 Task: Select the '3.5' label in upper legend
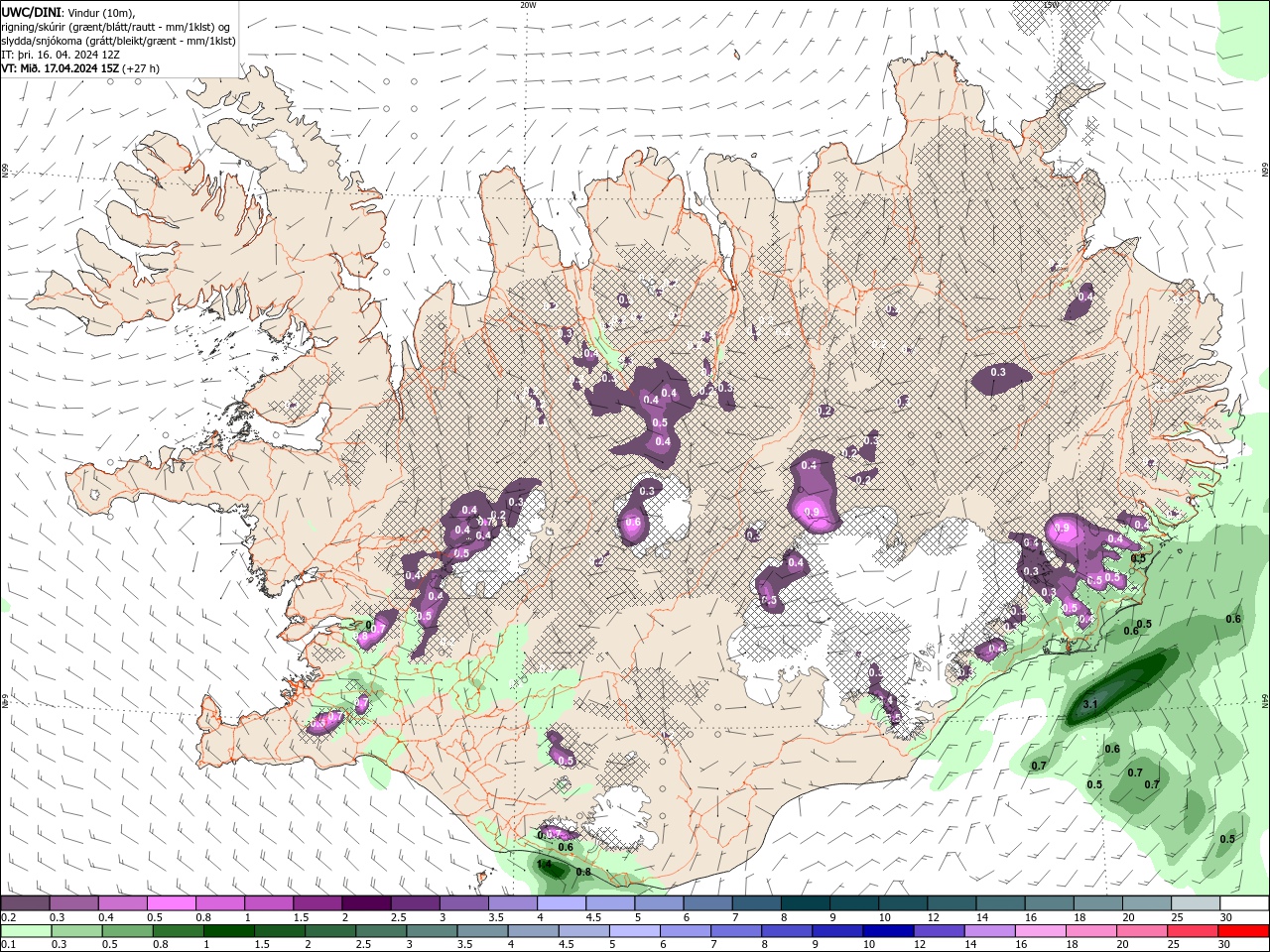pyautogui.click(x=494, y=917)
